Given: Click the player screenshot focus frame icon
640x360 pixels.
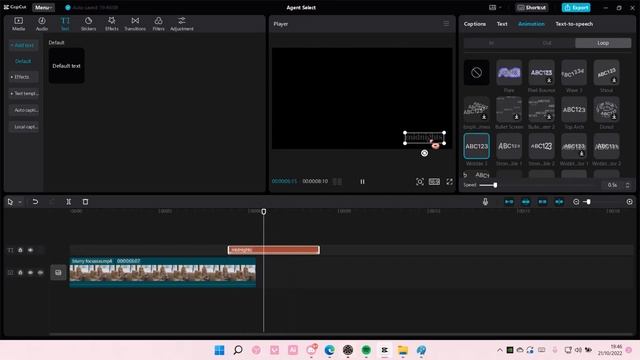Looking at the screenshot, I should point(420,182).
